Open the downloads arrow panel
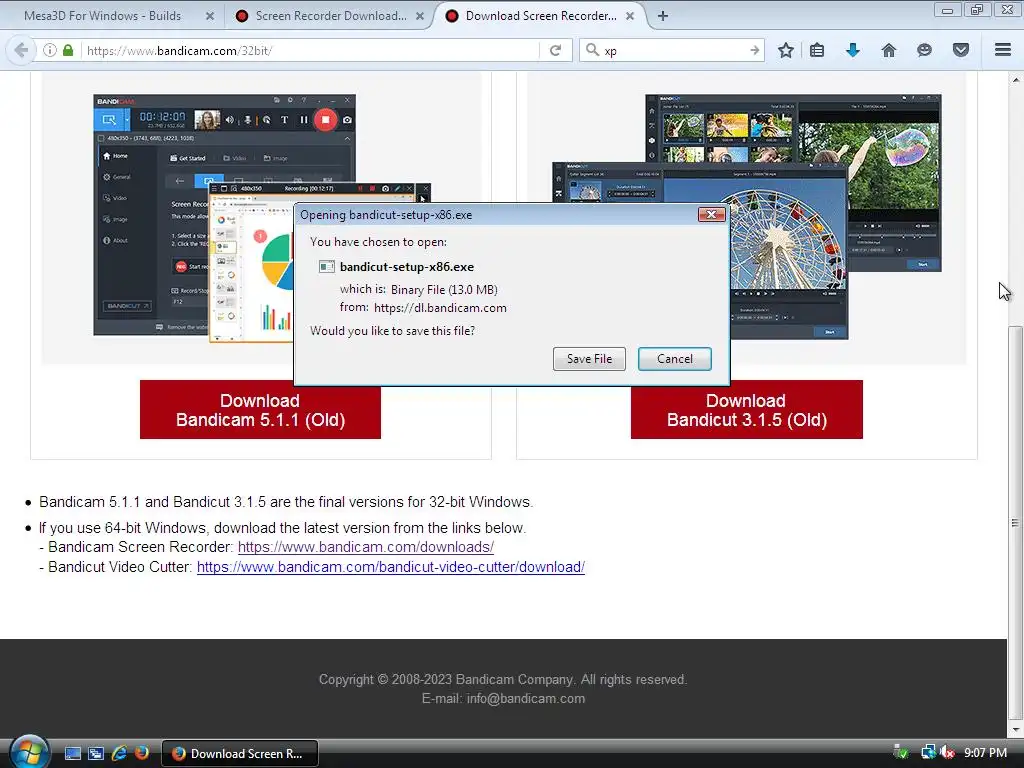Viewport: 1024px width, 768px height. (853, 50)
